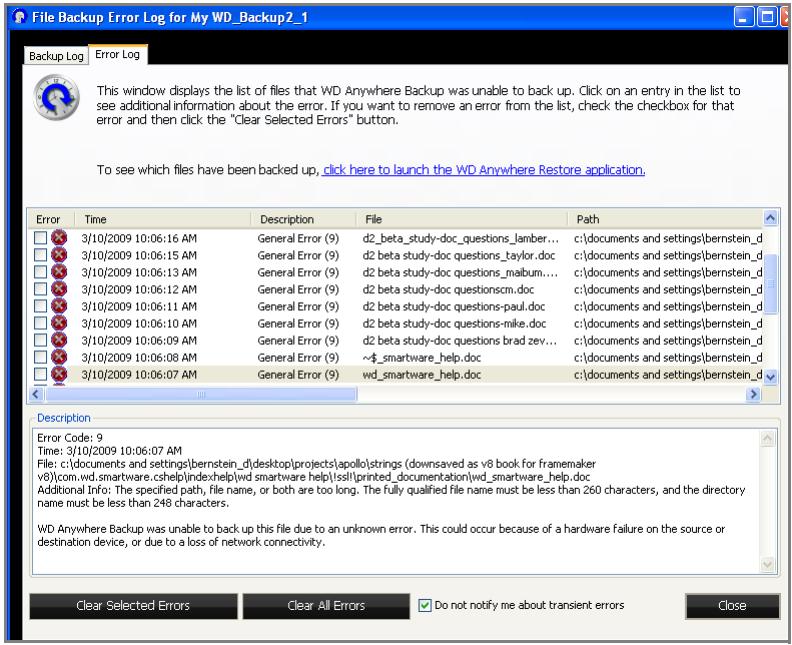792x645 pixels.
Task: Click General Error (9) in 10:06:10 AM row
Action: point(298,323)
